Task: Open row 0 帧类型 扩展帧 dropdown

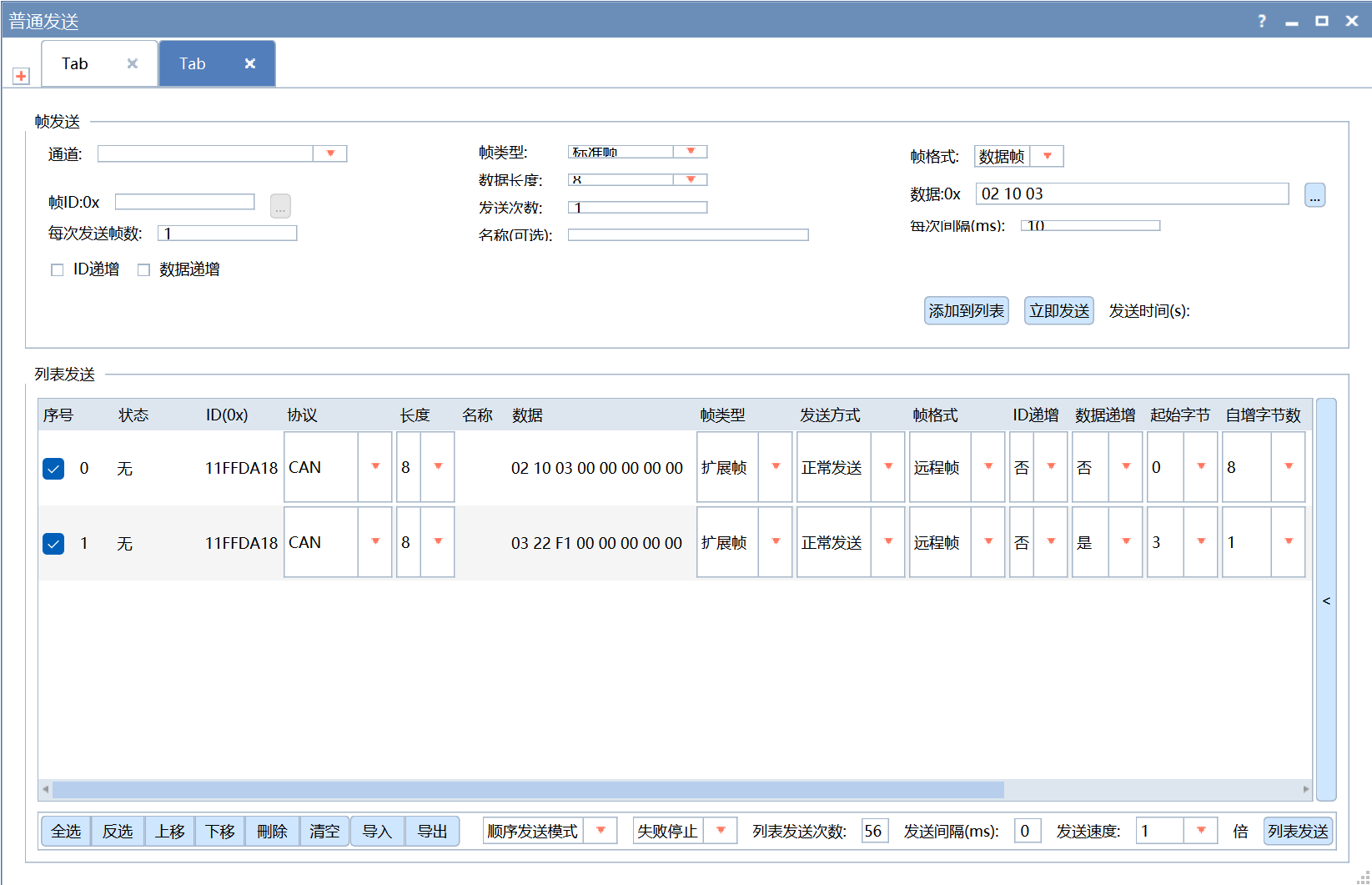Action: coord(776,467)
